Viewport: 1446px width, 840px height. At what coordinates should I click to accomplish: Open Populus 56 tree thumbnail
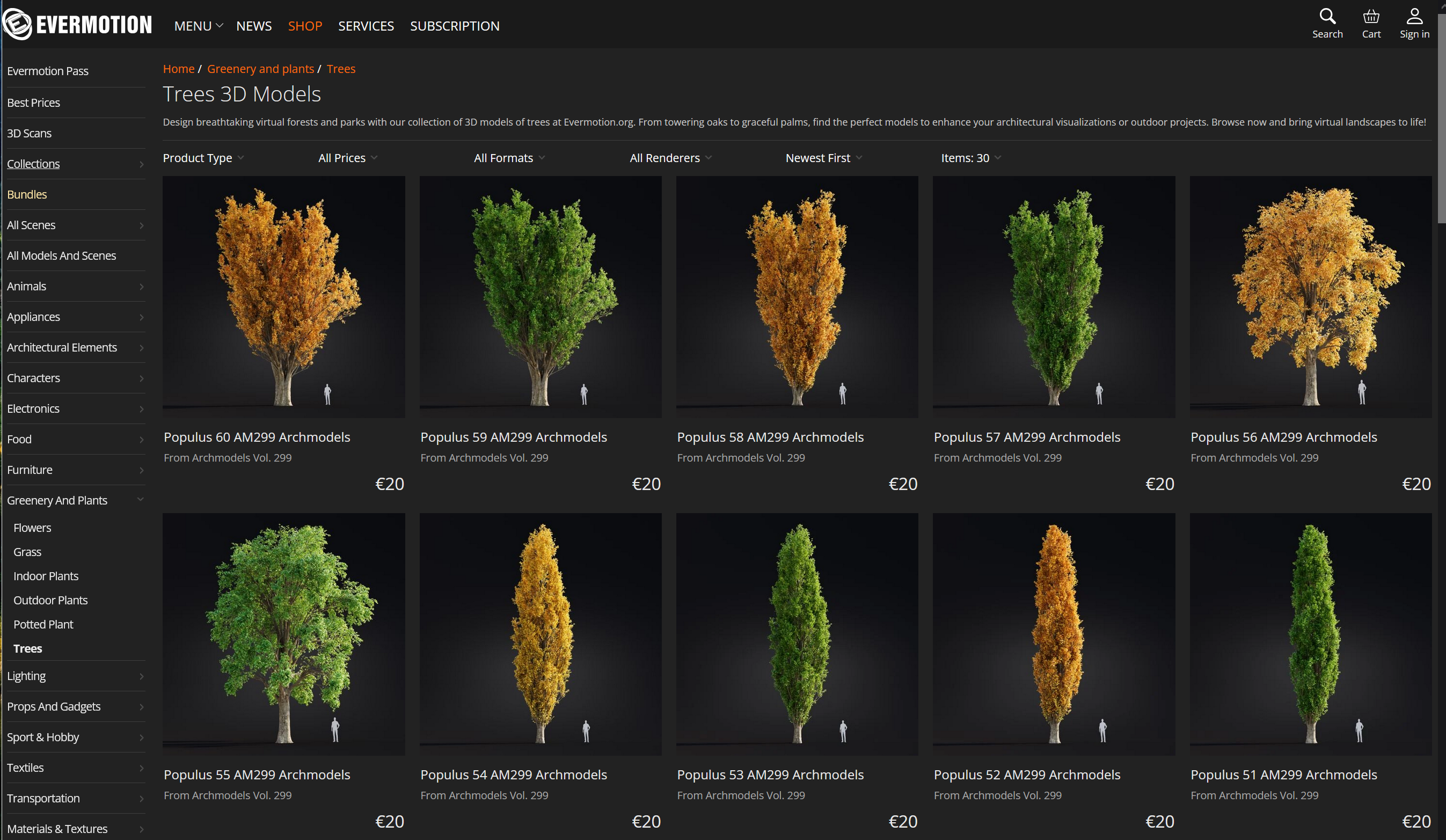pos(1311,297)
